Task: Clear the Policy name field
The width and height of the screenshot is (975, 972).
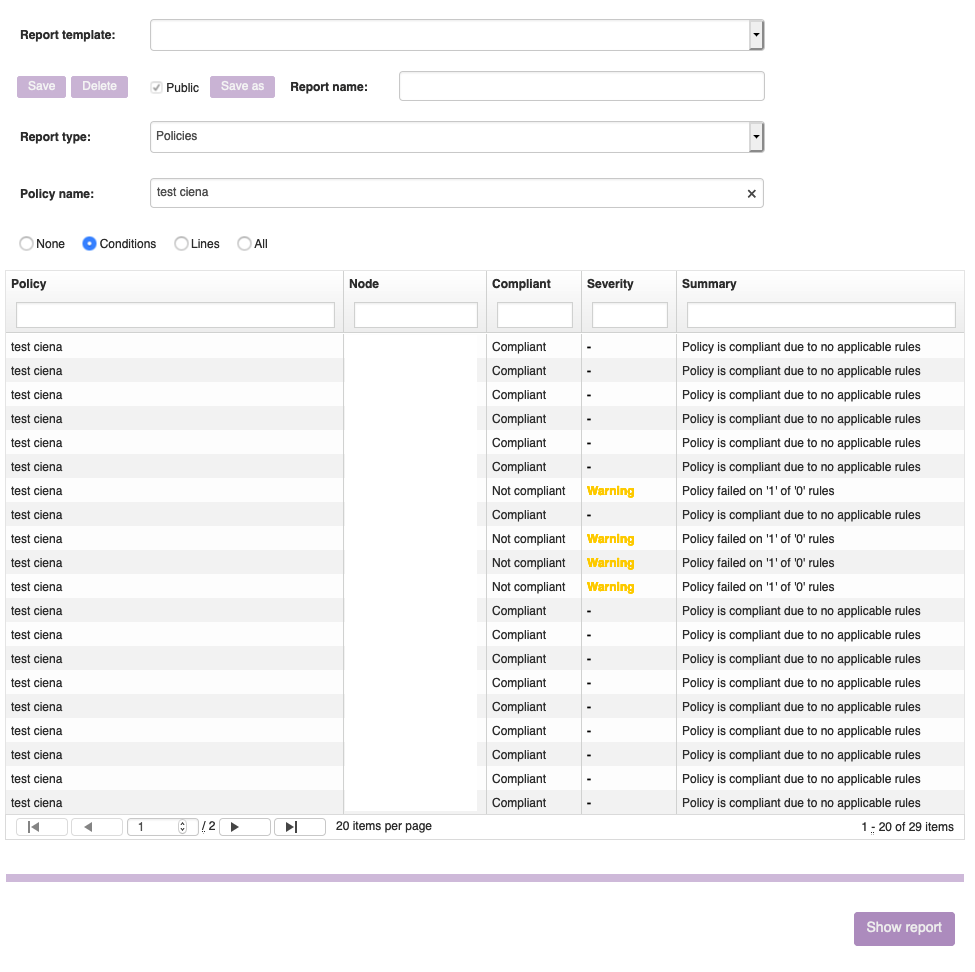Action: point(751,194)
